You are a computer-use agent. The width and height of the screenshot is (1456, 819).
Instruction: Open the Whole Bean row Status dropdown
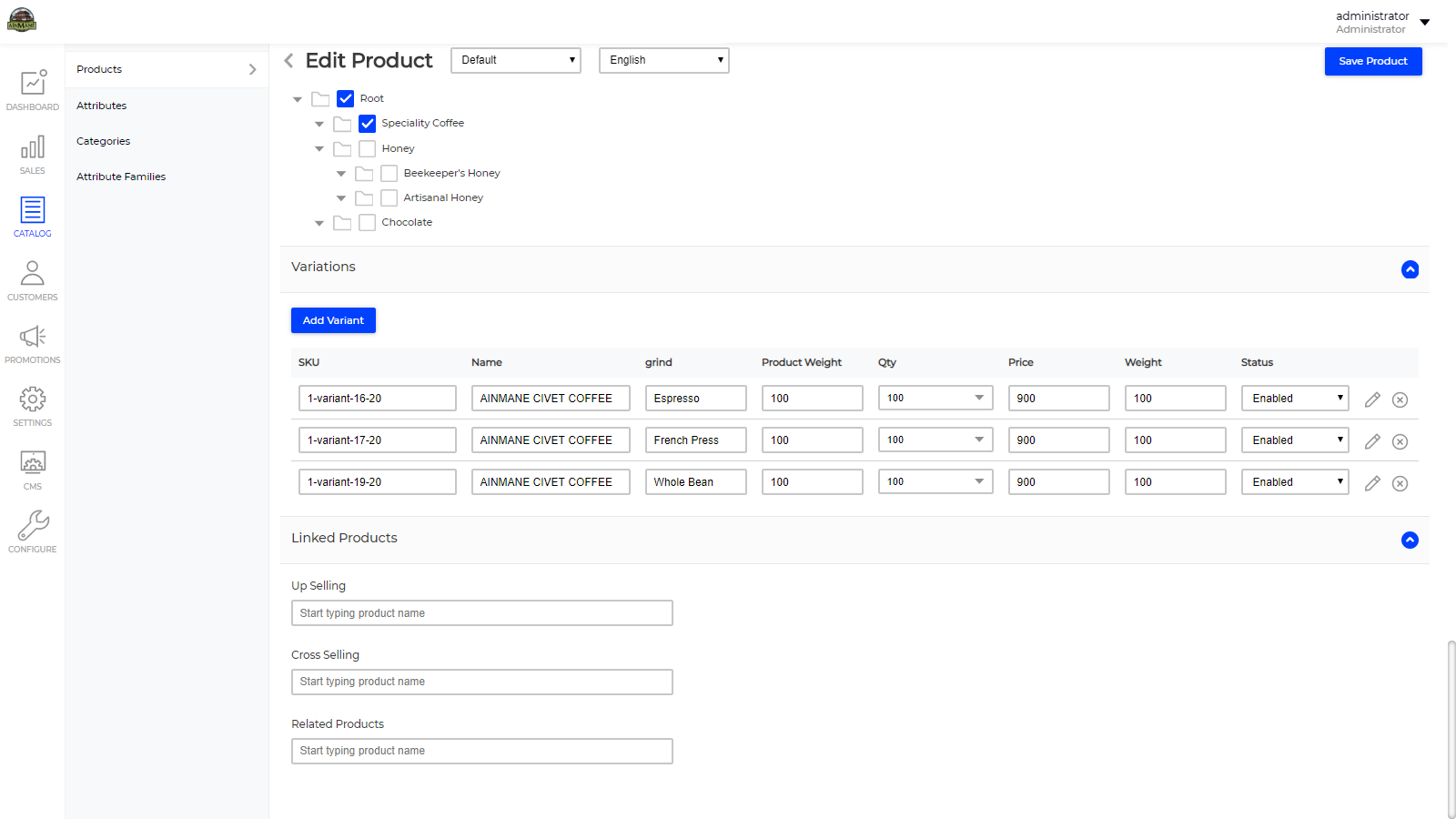(1295, 482)
